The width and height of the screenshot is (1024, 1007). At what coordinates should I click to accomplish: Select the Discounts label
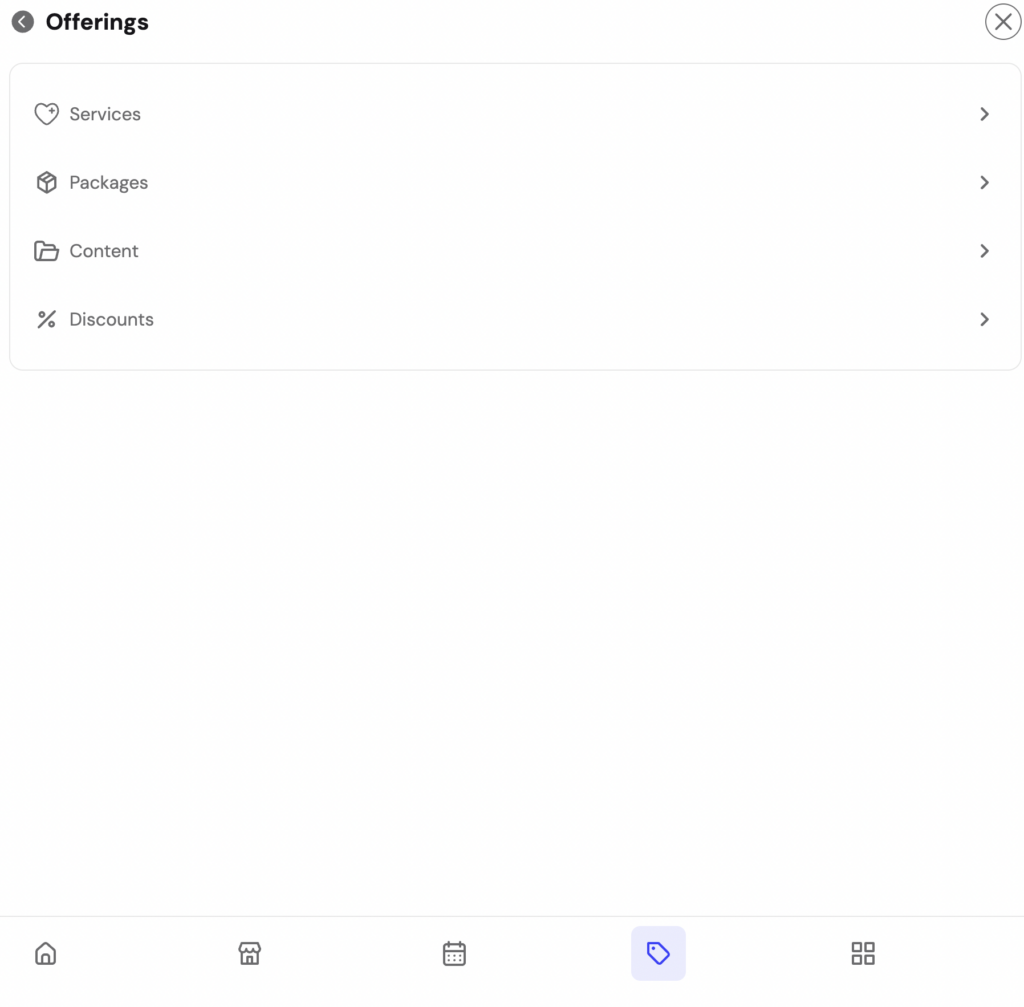(x=112, y=319)
